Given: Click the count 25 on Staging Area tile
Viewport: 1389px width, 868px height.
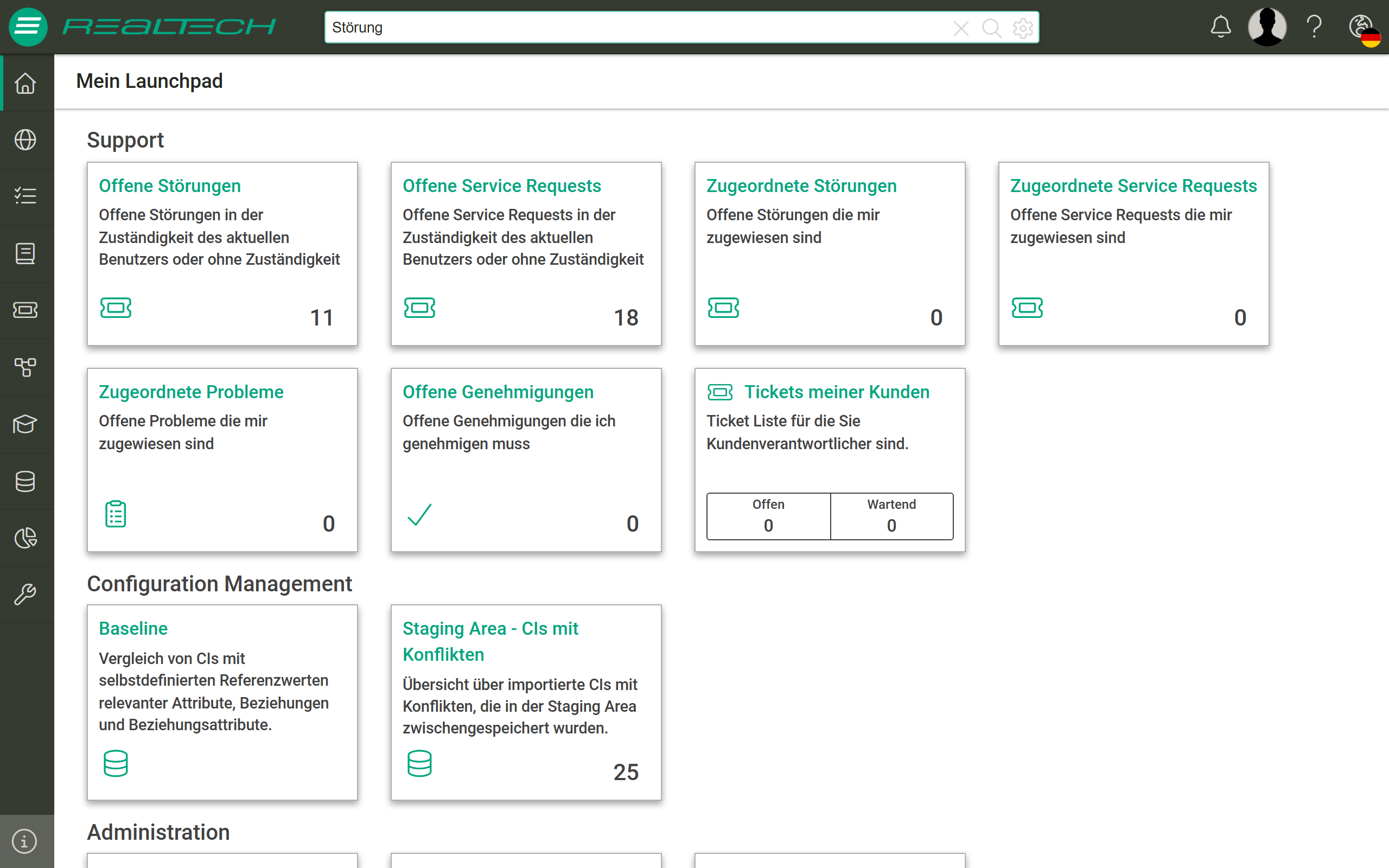Looking at the screenshot, I should point(626,772).
